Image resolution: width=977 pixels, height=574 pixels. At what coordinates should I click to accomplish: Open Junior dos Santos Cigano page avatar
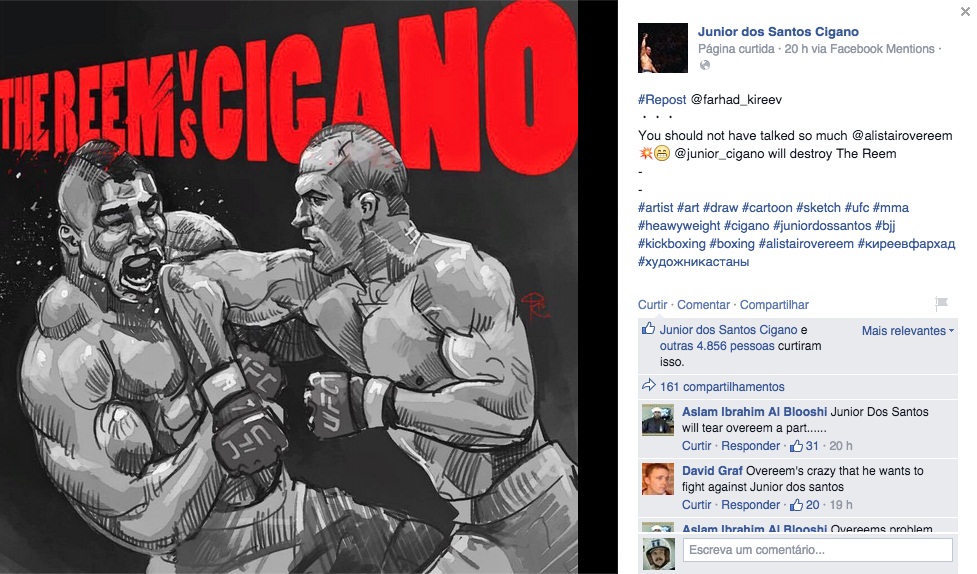[663, 48]
